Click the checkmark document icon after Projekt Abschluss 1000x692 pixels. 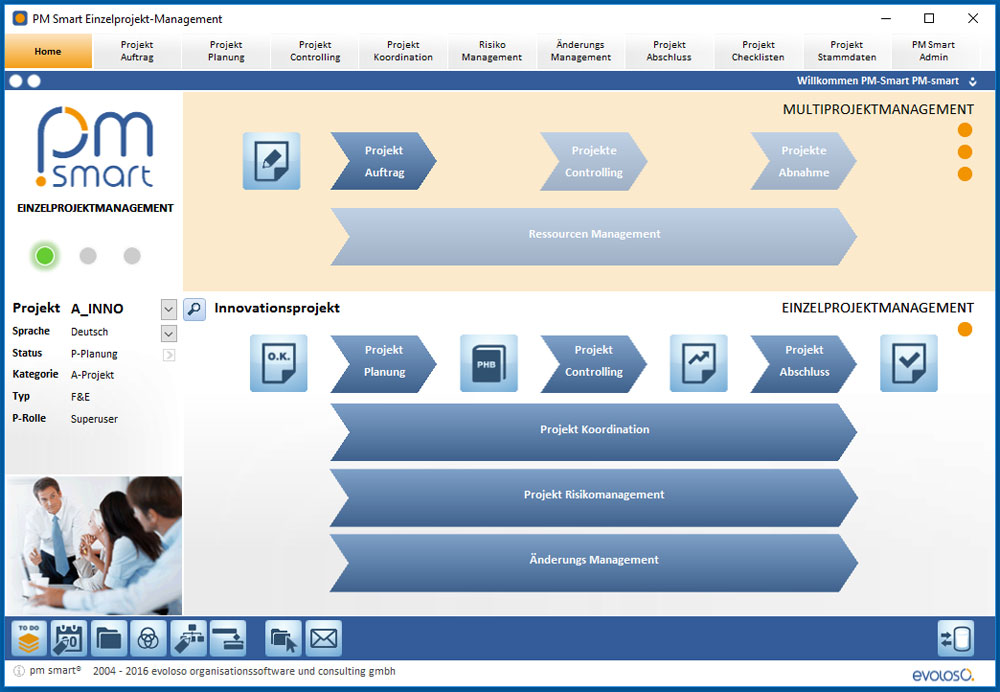[x=908, y=362]
